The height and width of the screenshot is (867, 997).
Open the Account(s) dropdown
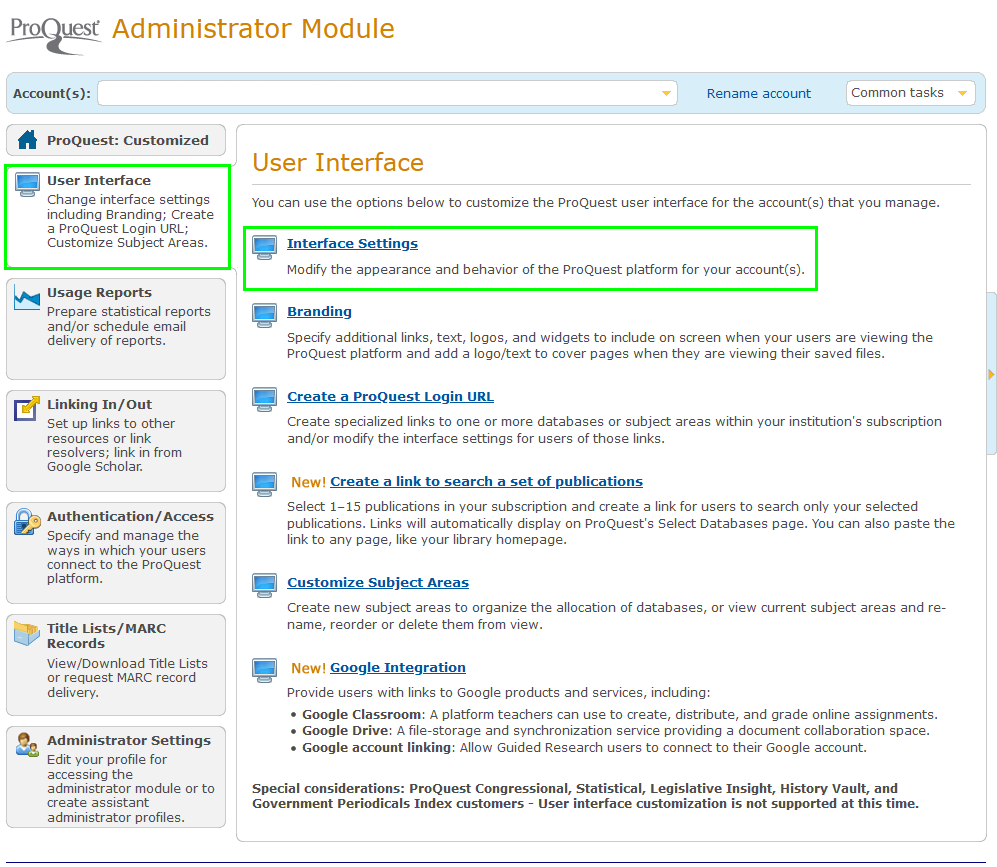[x=387, y=93]
